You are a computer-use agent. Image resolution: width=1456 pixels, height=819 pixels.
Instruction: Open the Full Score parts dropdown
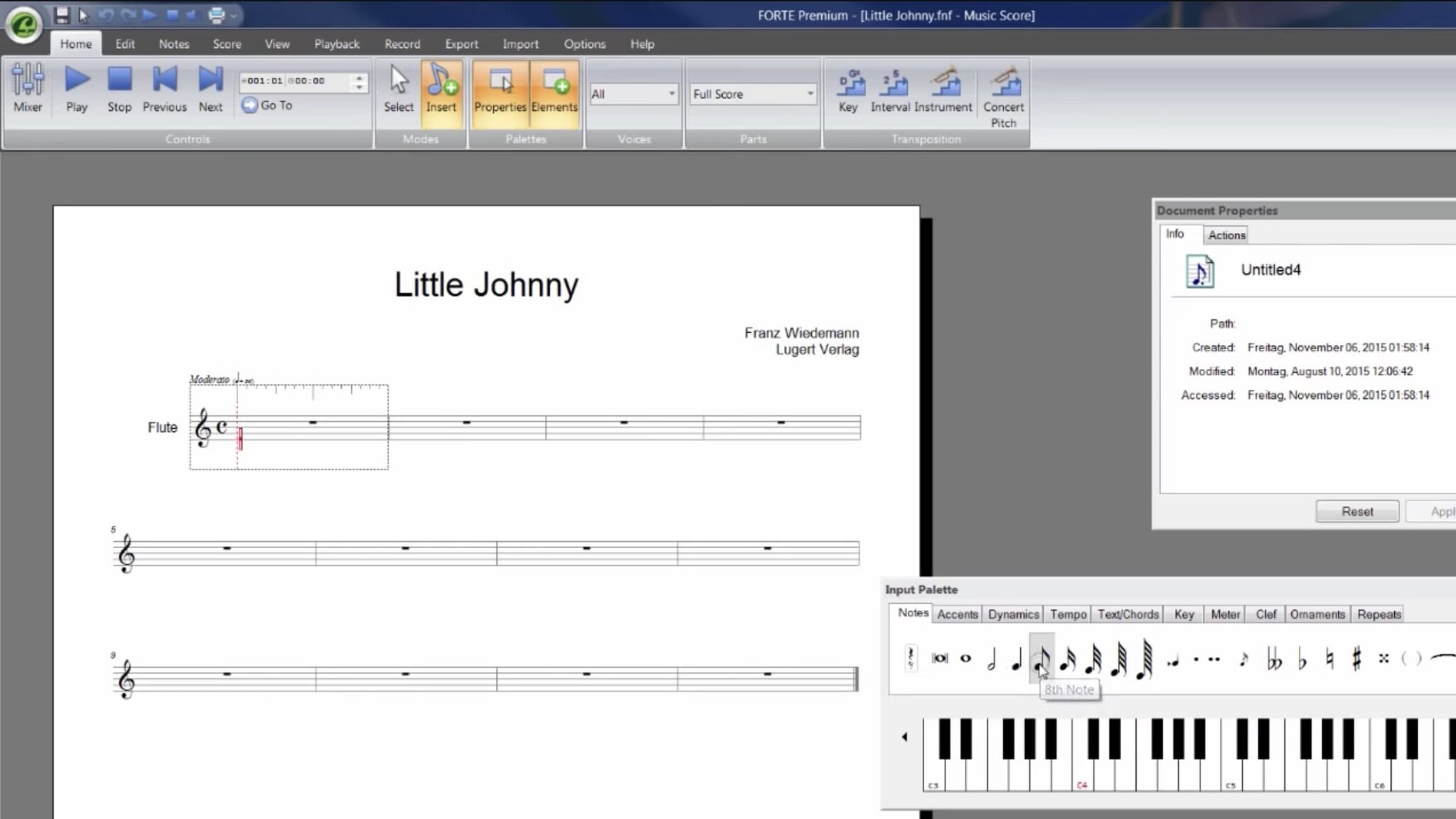(x=752, y=93)
